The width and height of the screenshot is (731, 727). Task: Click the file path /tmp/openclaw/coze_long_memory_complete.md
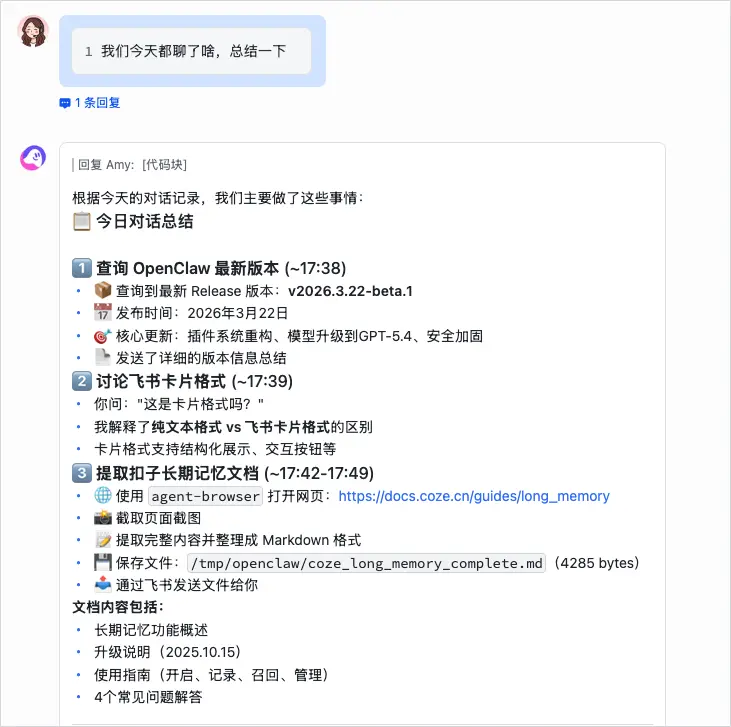[x=366, y=563]
